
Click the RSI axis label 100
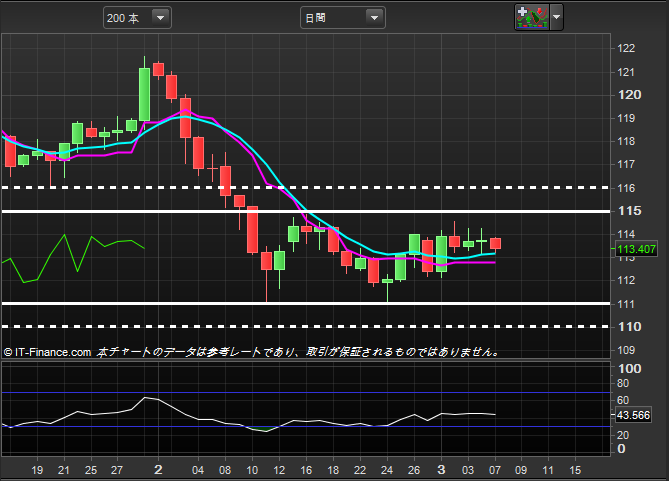coord(629,369)
